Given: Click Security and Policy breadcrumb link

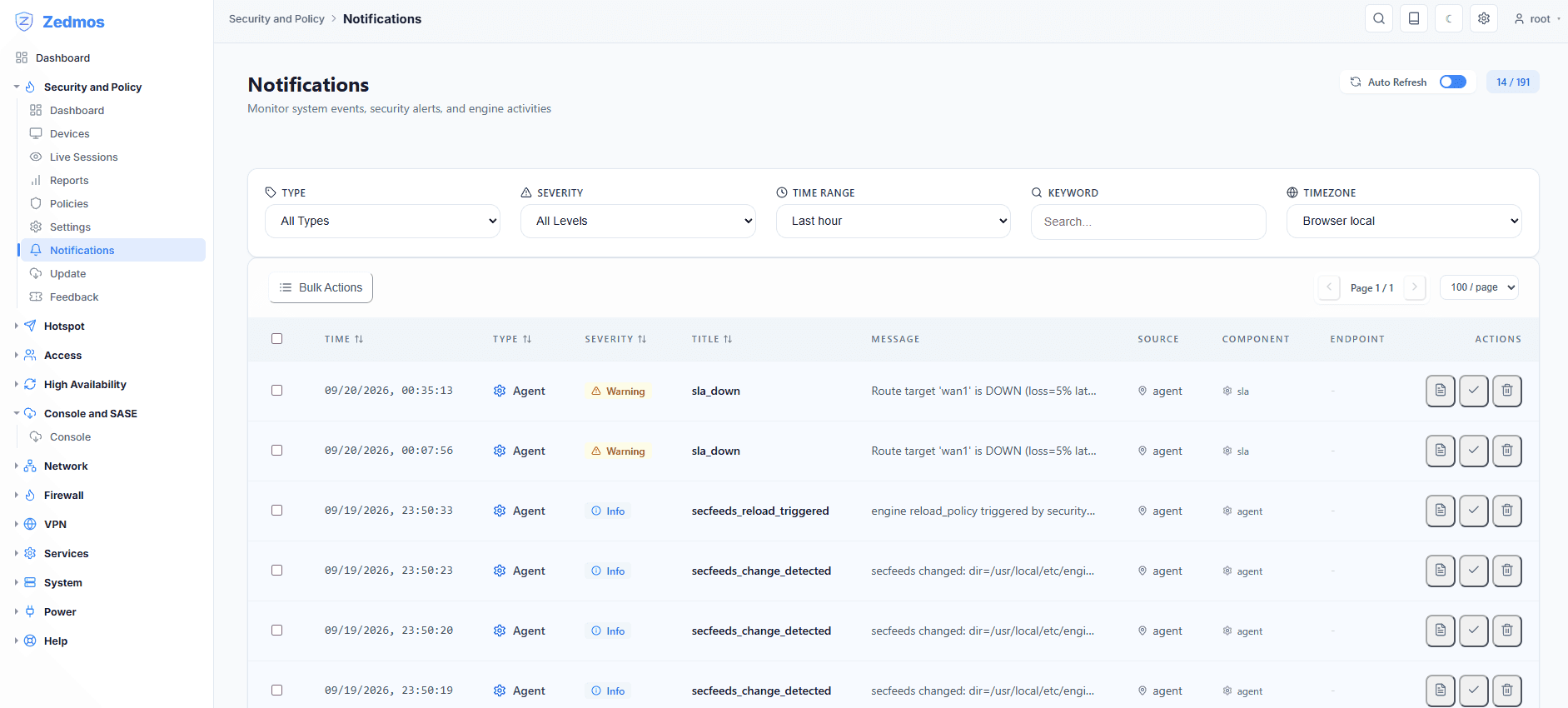Looking at the screenshot, I should pos(276,18).
